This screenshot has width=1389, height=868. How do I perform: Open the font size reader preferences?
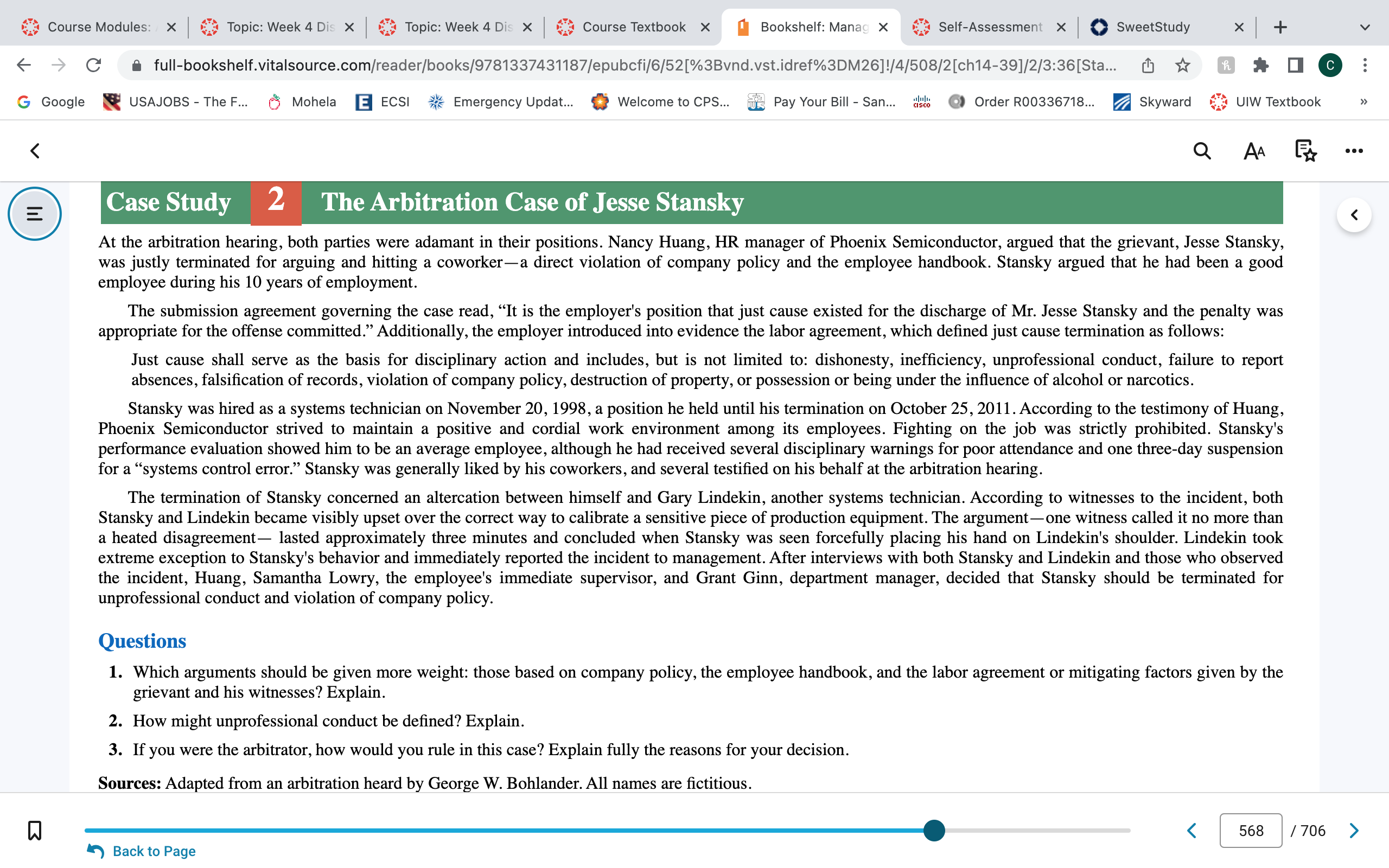coord(1254,151)
